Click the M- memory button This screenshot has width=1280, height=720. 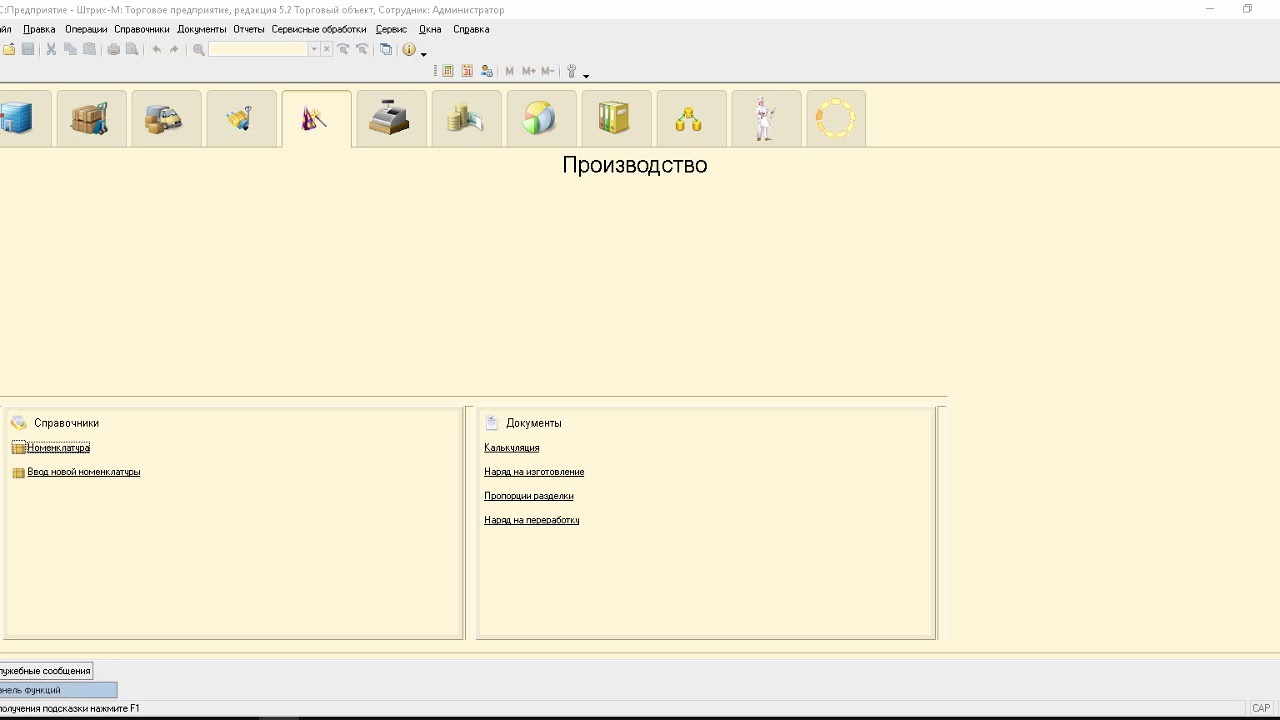(x=548, y=71)
